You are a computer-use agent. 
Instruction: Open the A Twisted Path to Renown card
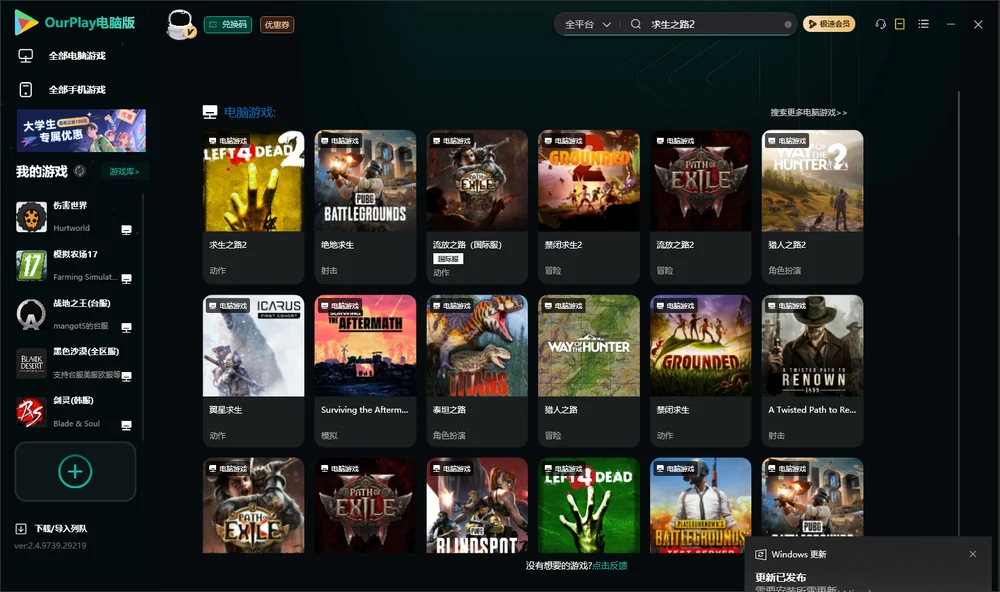click(812, 371)
